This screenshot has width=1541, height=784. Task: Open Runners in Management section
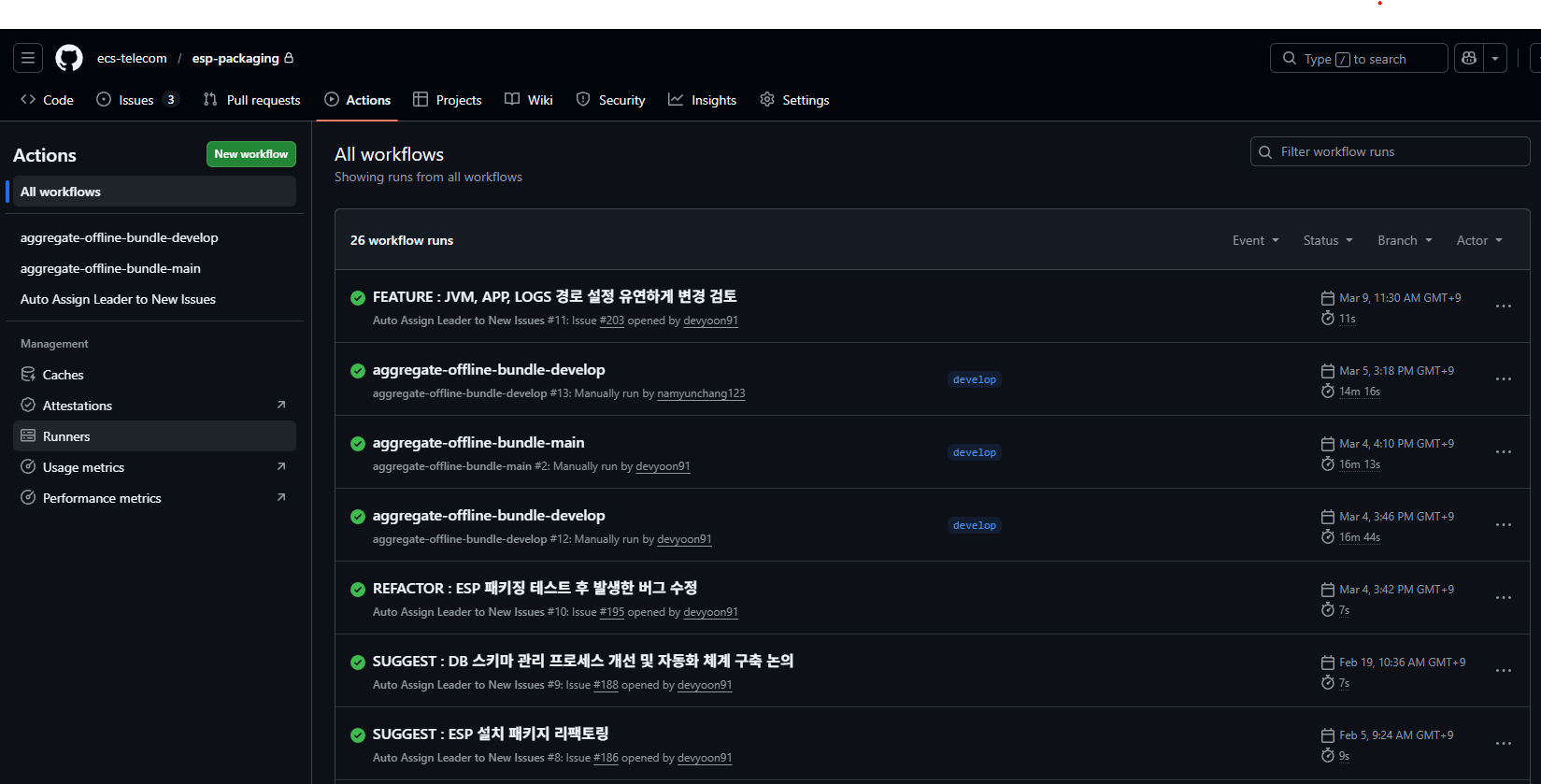[154, 436]
